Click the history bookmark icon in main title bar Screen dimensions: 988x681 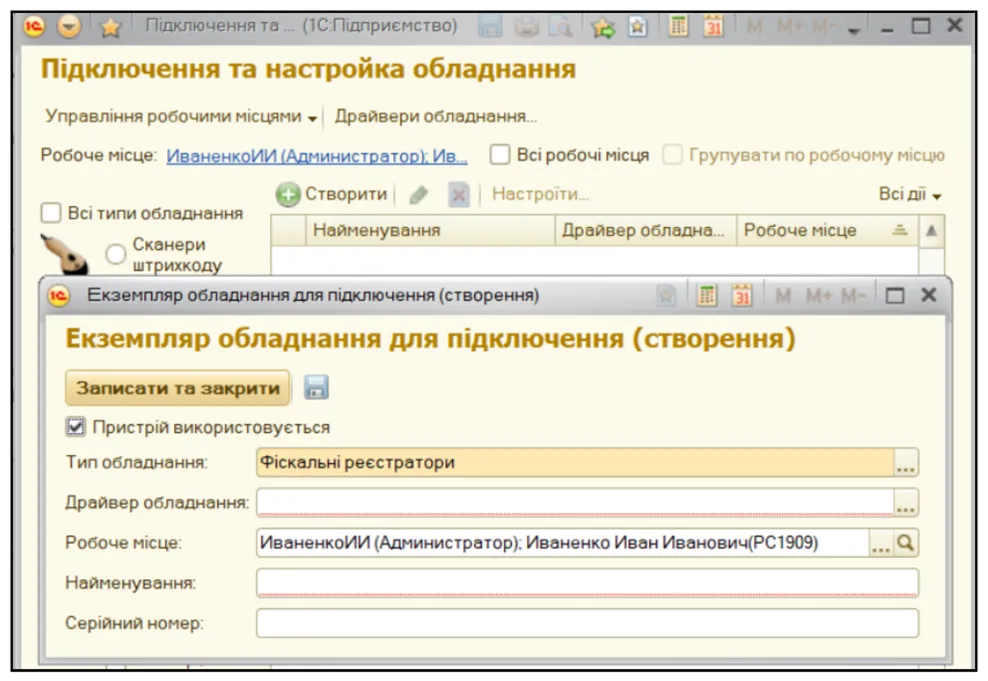click(x=637, y=26)
